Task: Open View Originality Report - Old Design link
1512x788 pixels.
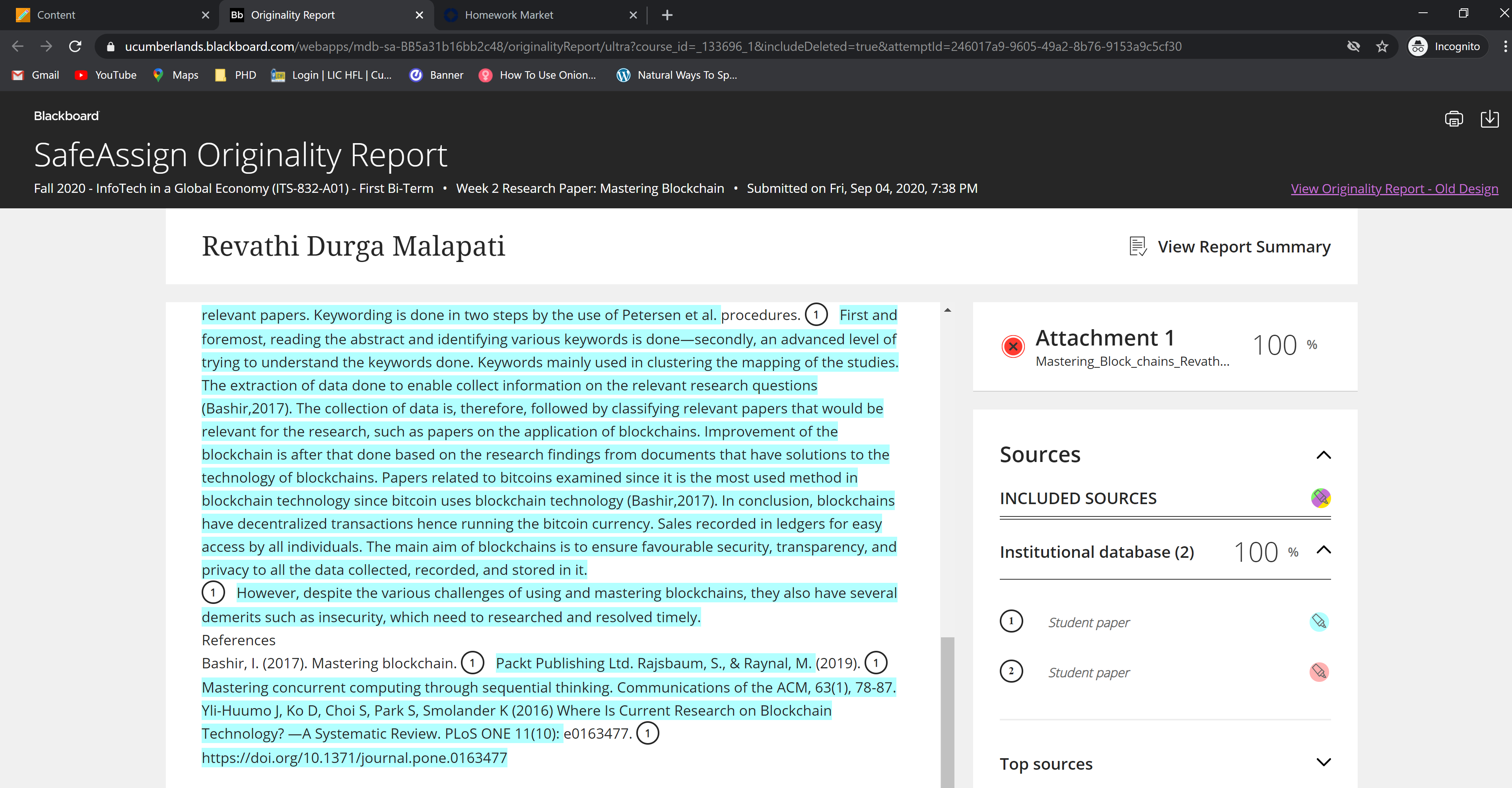Action: pyautogui.click(x=1394, y=188)
